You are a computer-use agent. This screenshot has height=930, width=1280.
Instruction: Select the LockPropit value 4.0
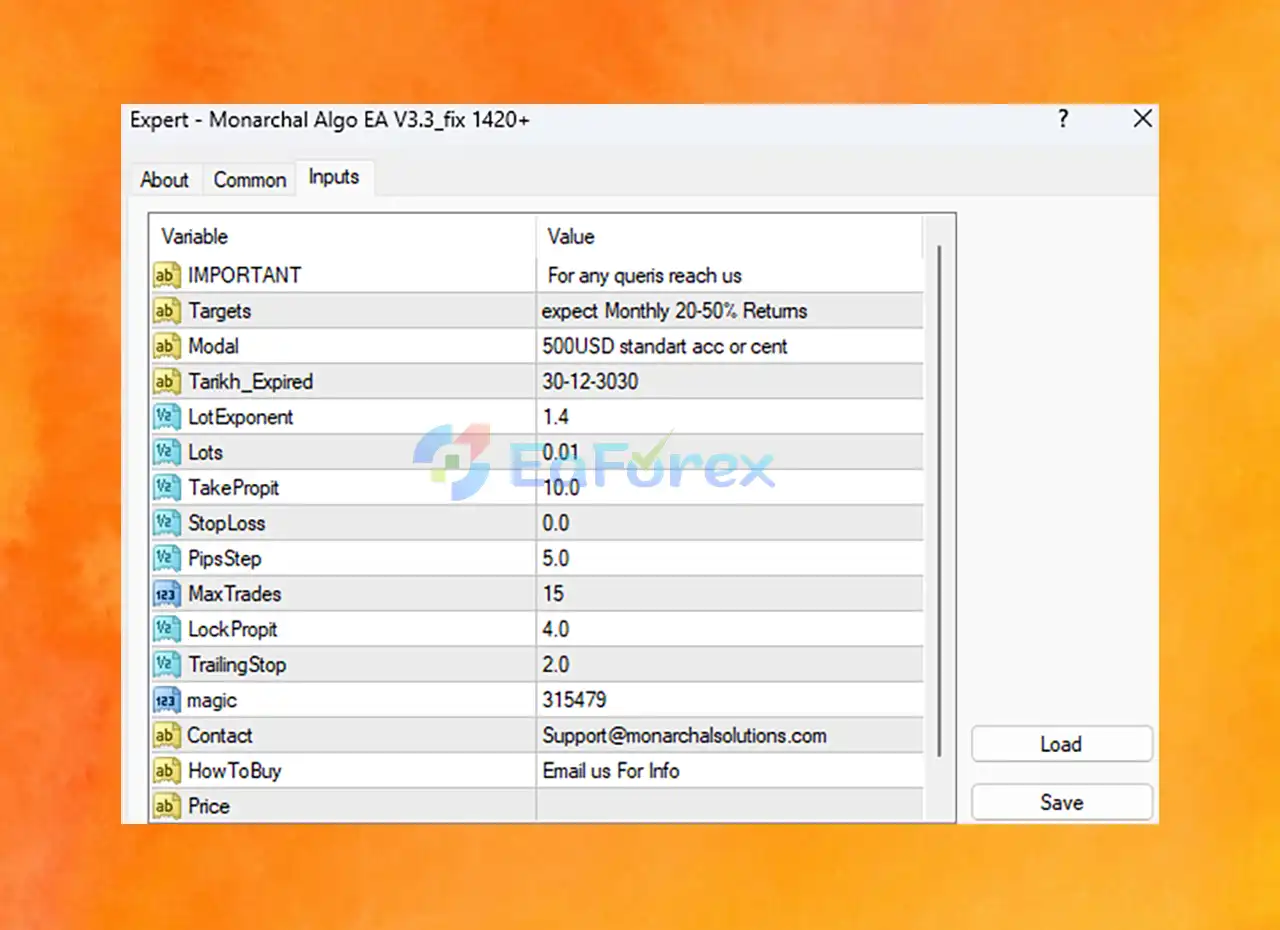tap(556, 629)
